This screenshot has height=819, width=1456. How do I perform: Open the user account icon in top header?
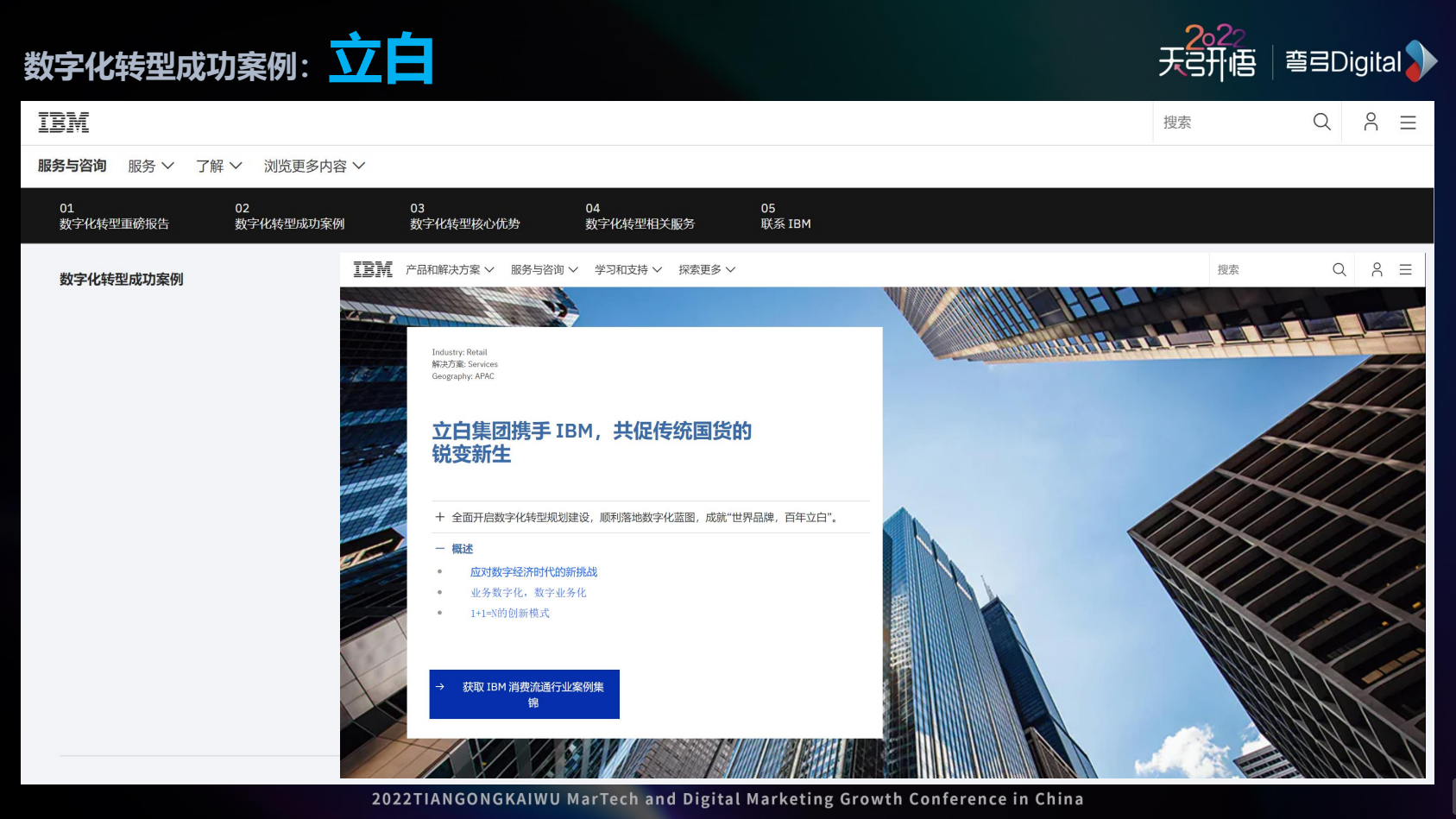[x=1371, y=123]
